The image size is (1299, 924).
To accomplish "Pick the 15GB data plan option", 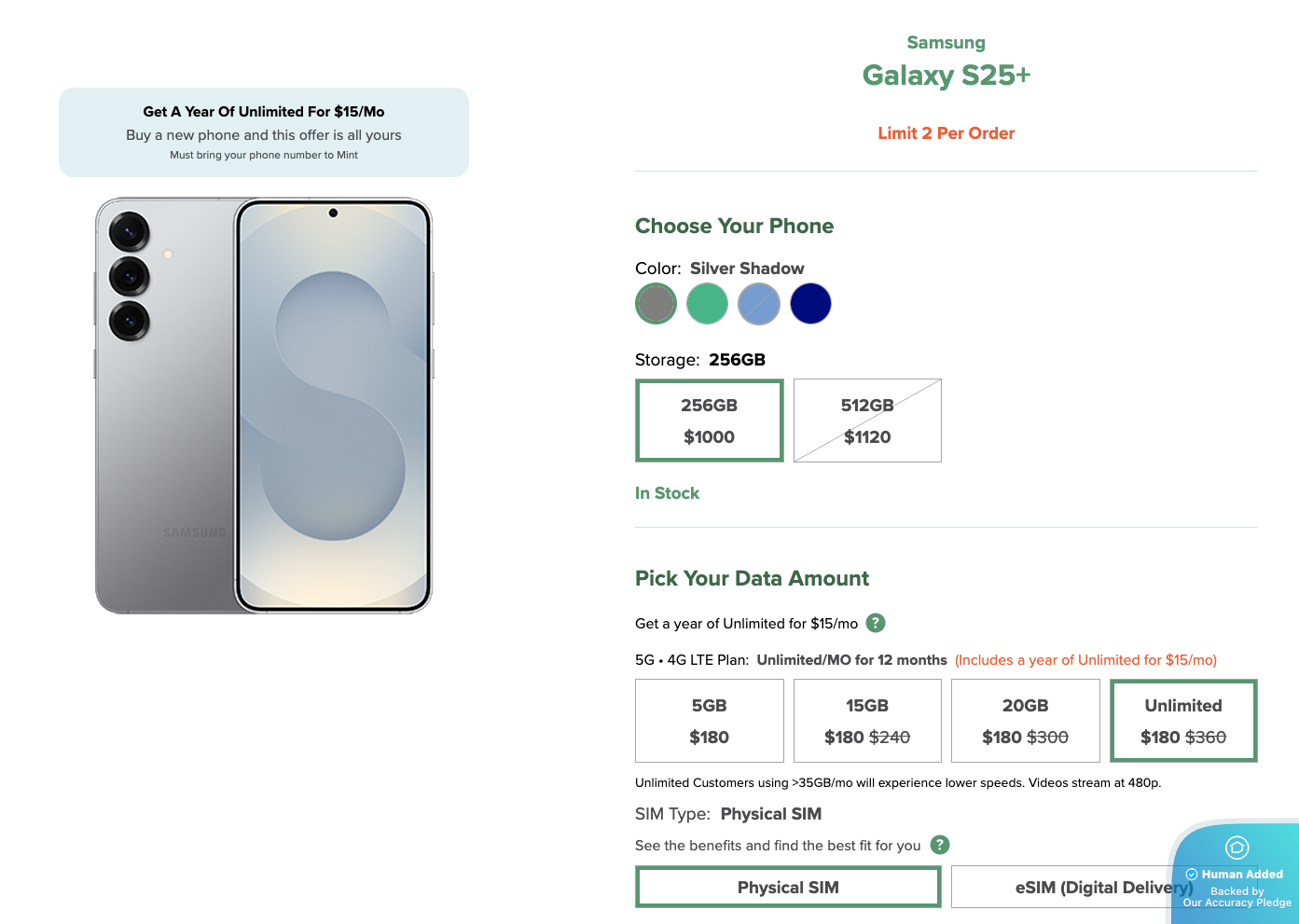I will coord(867,721).
